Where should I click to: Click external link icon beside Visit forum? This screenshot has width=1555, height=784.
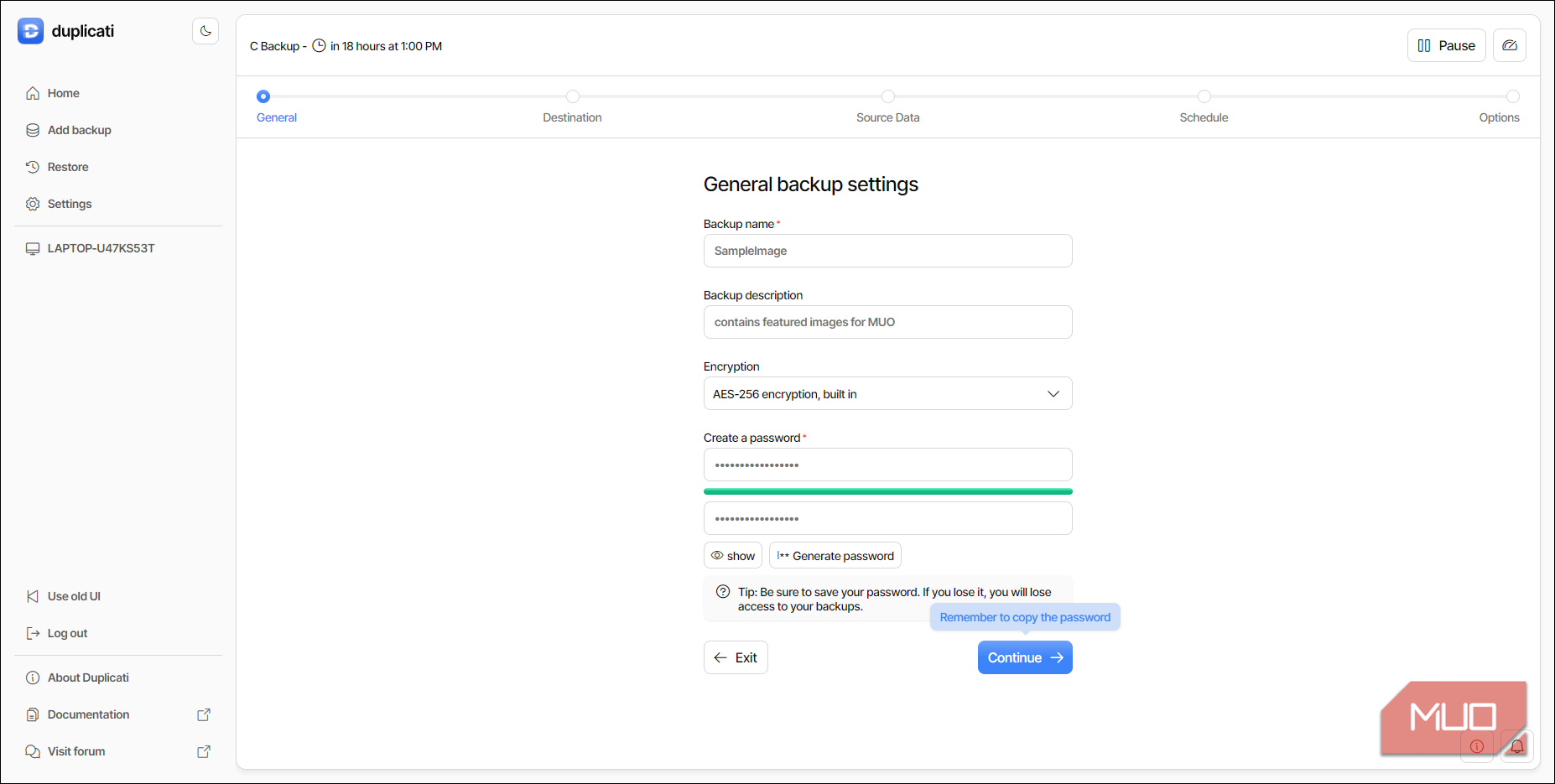tap(204, 751)
